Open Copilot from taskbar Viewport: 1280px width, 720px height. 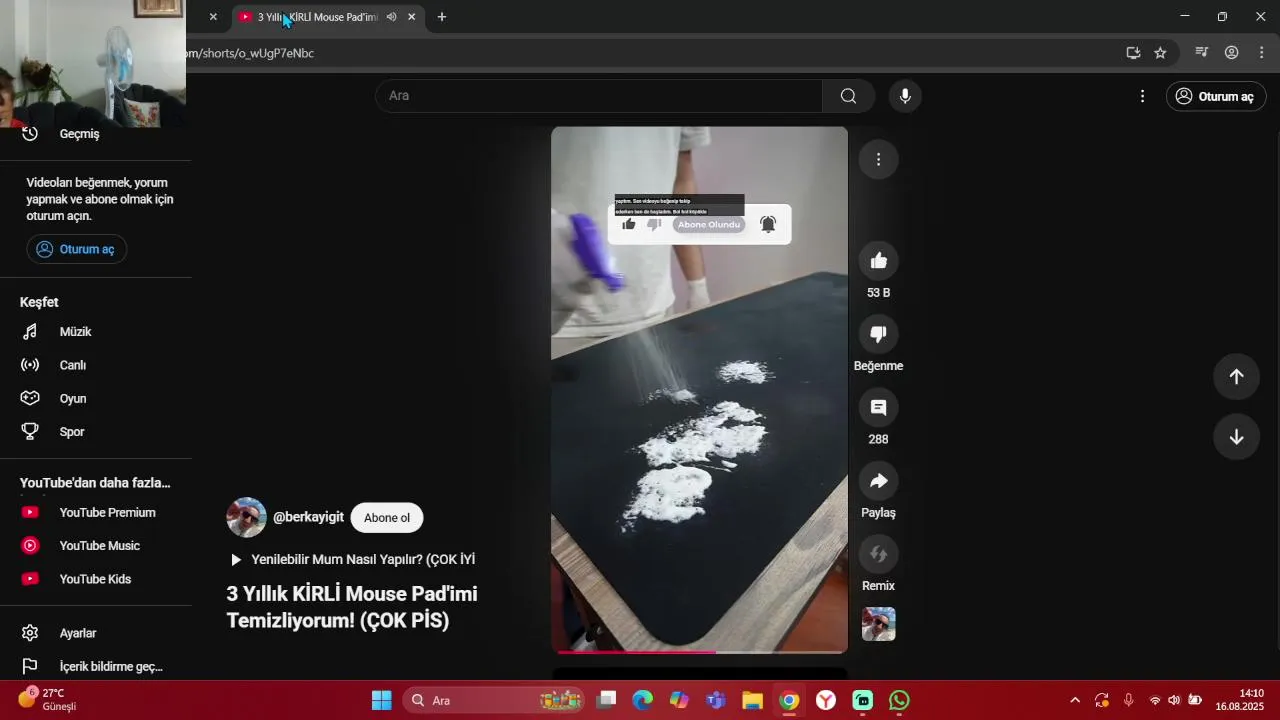679,700
